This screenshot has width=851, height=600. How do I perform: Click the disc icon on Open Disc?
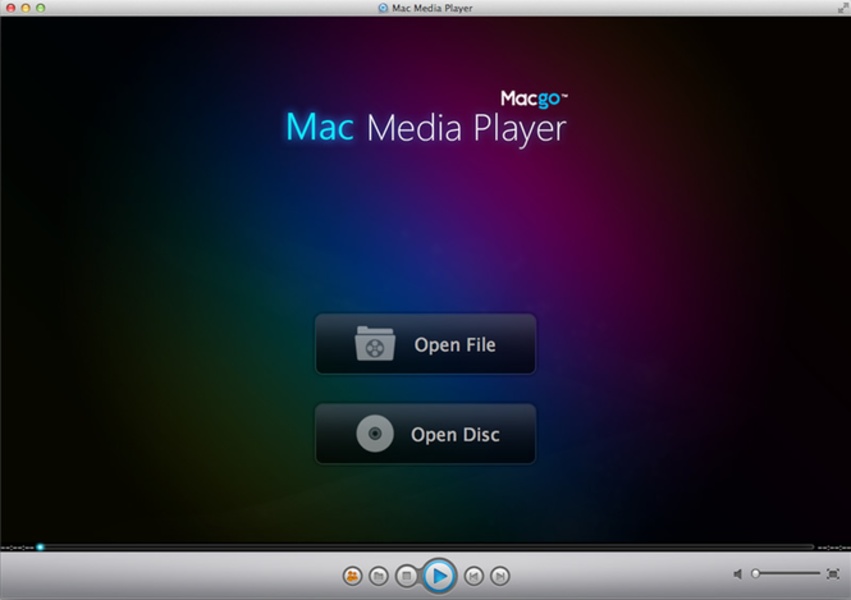pyautogui.click(x=374, y=435)
